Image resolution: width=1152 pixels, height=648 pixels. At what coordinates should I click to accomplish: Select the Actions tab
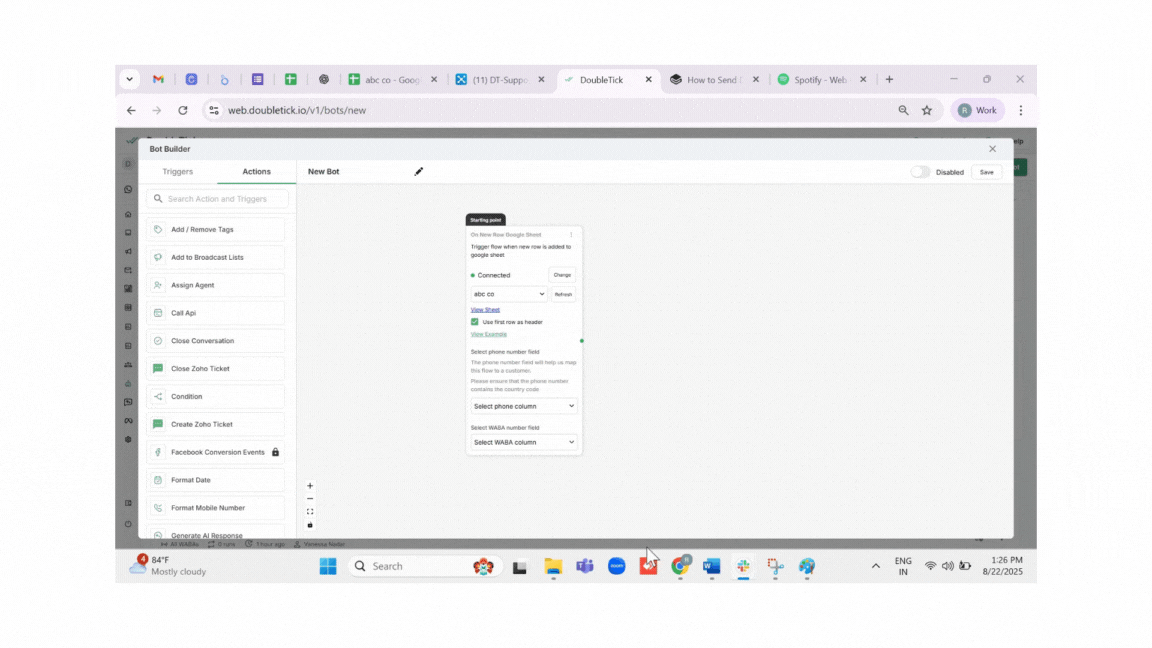[256, 172]
